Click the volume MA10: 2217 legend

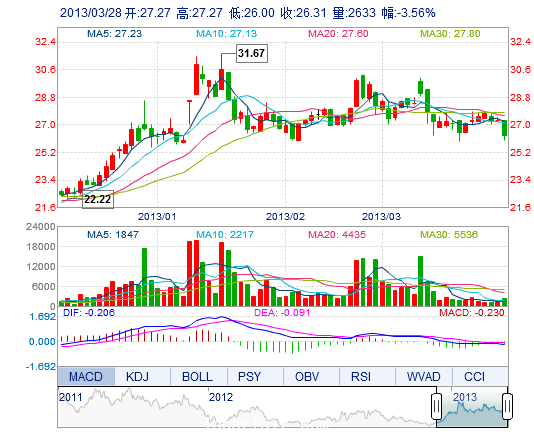coord(225,234)
